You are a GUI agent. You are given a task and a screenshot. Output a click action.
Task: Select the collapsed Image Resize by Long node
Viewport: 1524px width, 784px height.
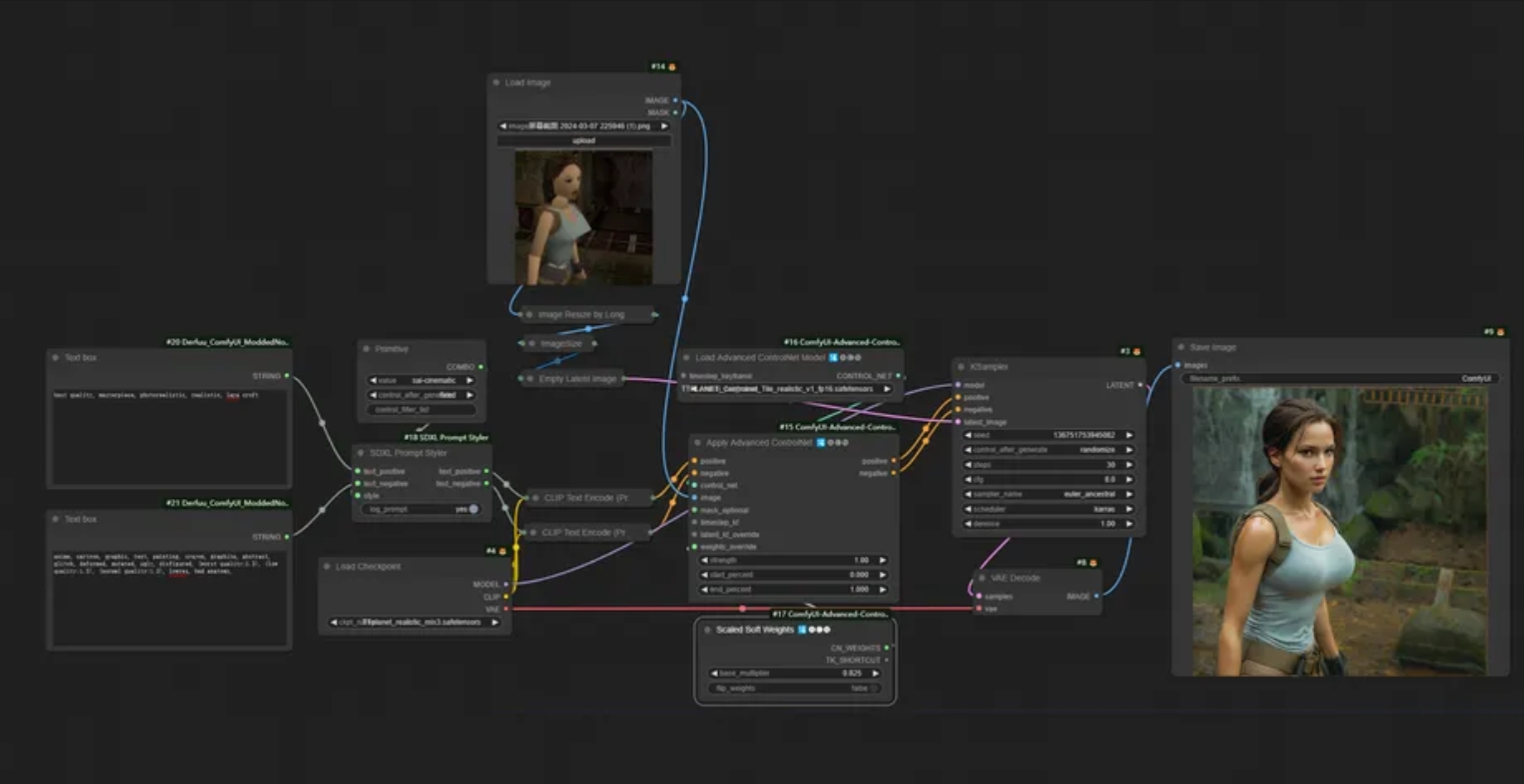click(589, 315)
